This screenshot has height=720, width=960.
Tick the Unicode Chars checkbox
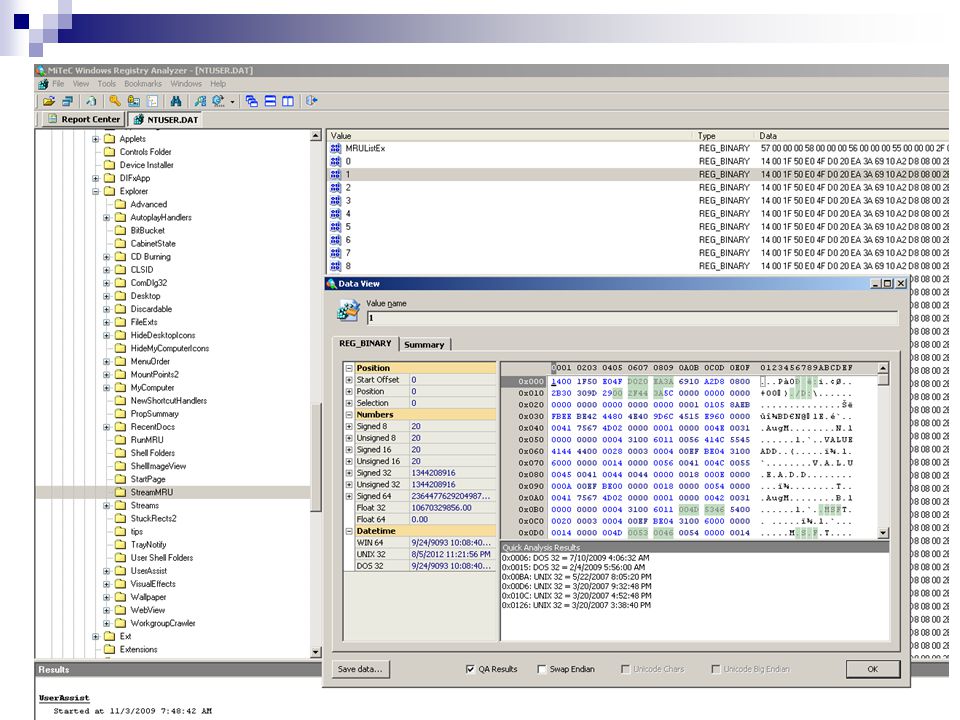click(x=625, y=669)
